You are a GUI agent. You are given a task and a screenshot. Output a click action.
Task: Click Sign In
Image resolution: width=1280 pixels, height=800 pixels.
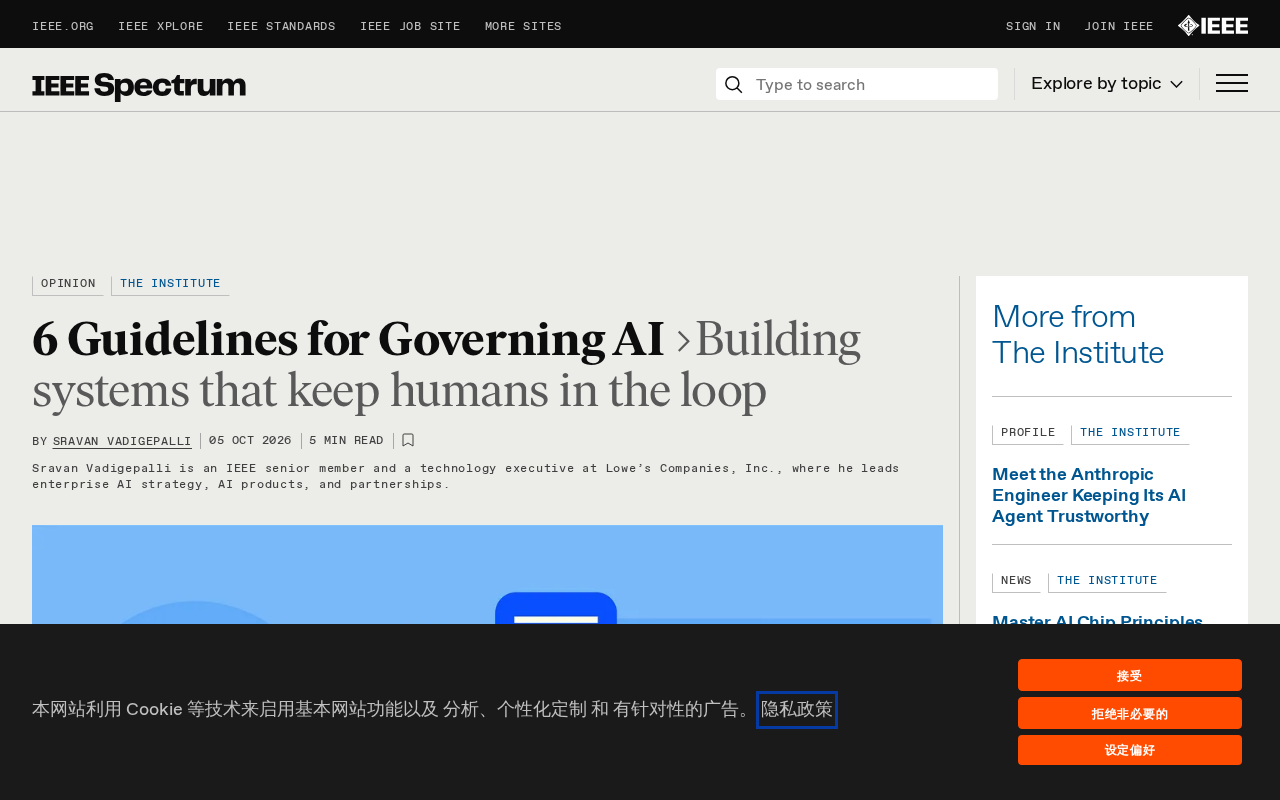tap(1033, 27)
